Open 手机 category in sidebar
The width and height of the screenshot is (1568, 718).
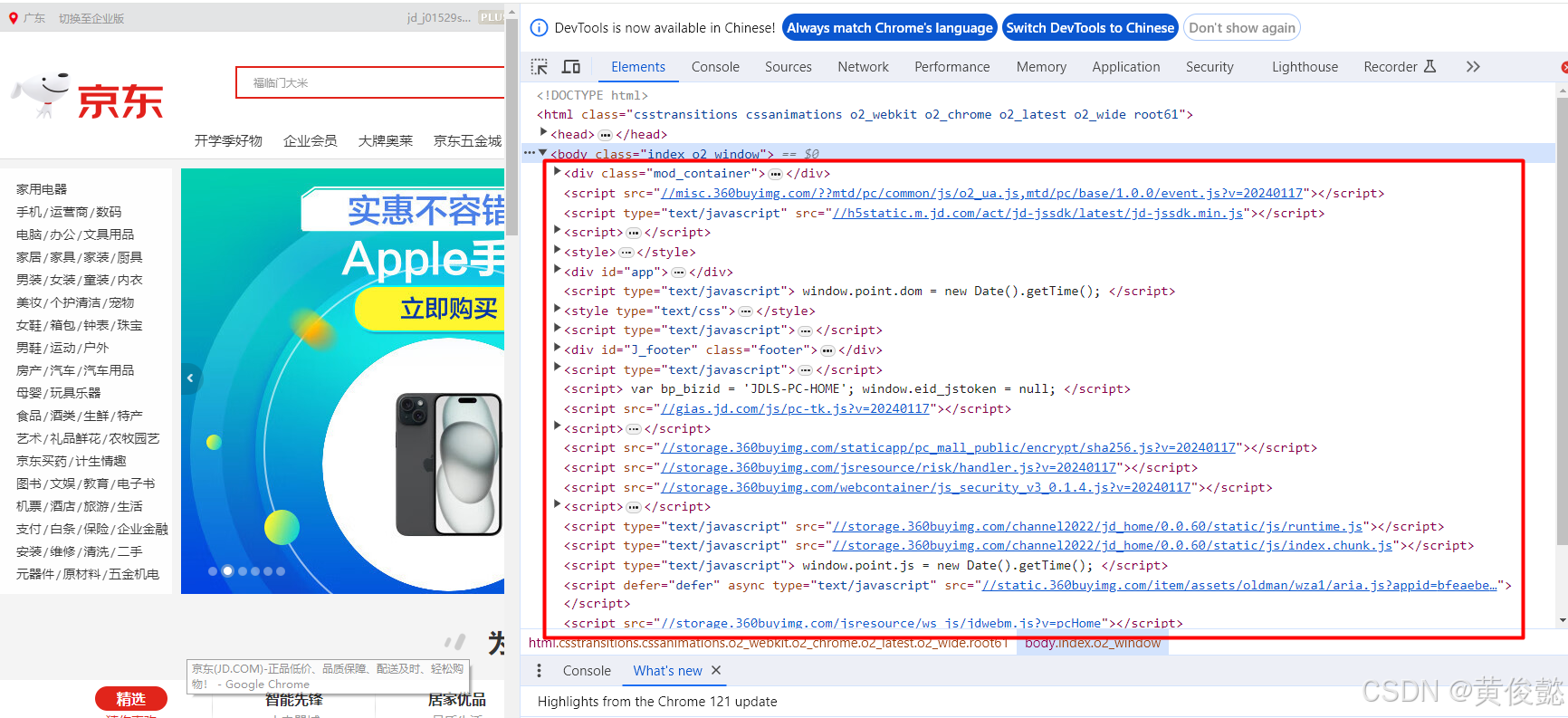pos(29,212)
